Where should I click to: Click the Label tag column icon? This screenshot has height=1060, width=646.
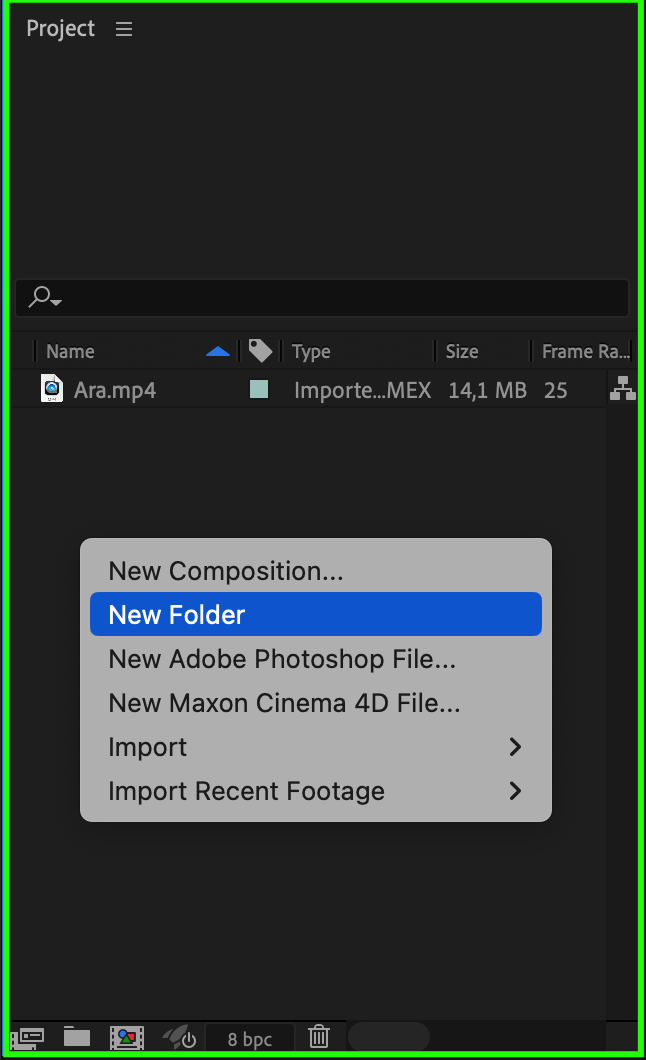pos(260,351)
